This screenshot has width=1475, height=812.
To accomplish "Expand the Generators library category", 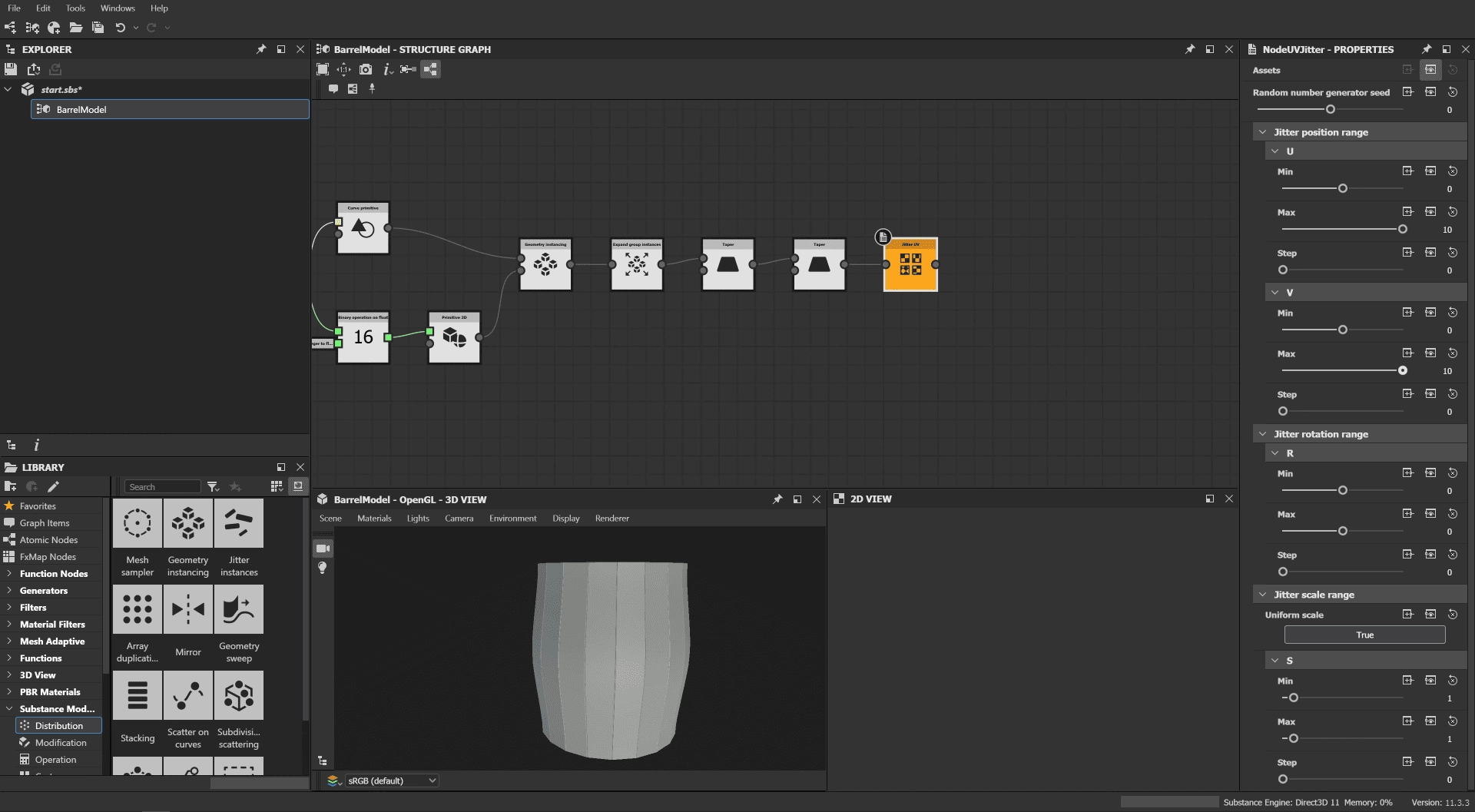I will coord(8,590).
